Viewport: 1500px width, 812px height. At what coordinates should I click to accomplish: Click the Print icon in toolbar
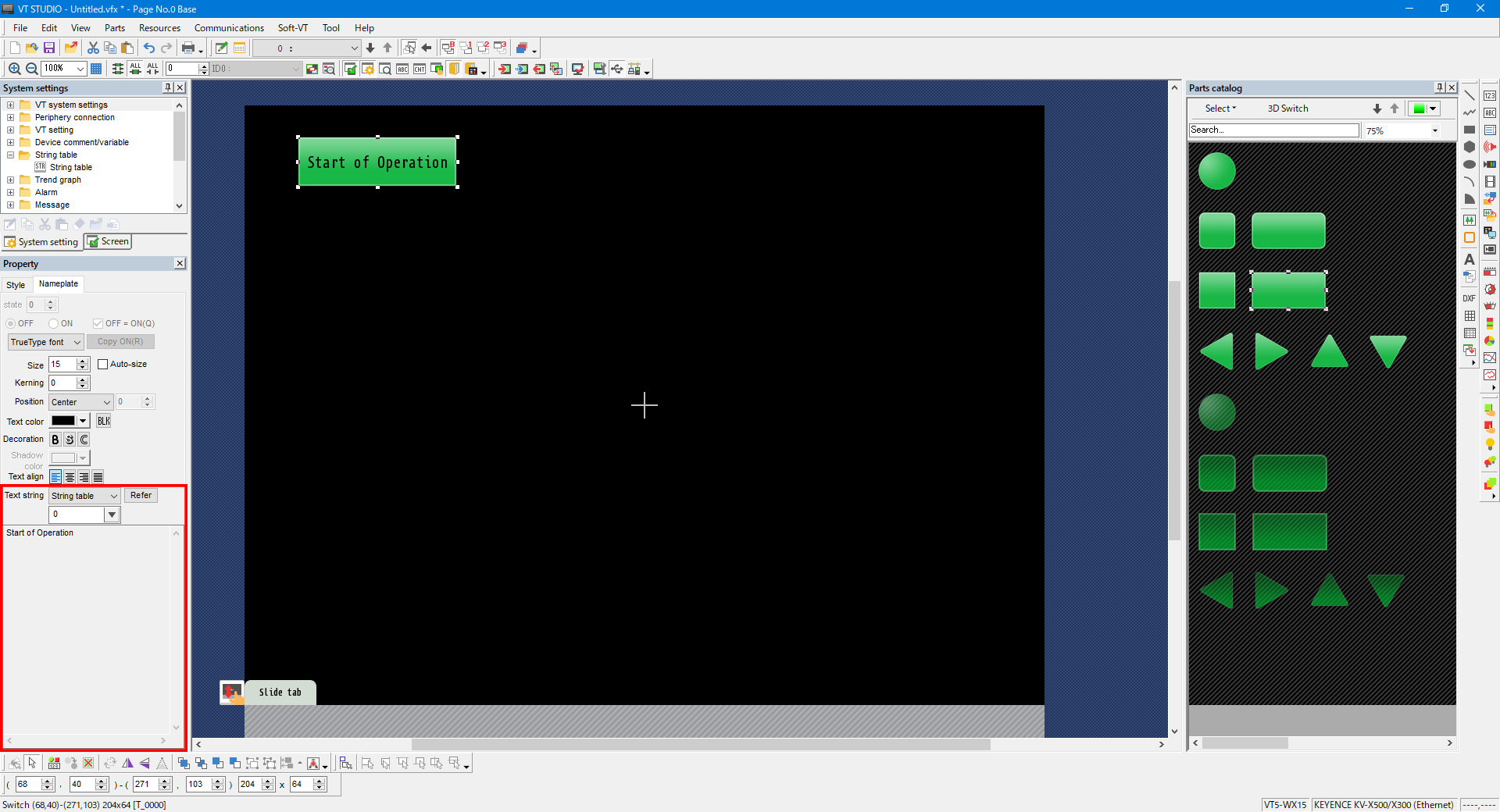[x=187, y=48]
